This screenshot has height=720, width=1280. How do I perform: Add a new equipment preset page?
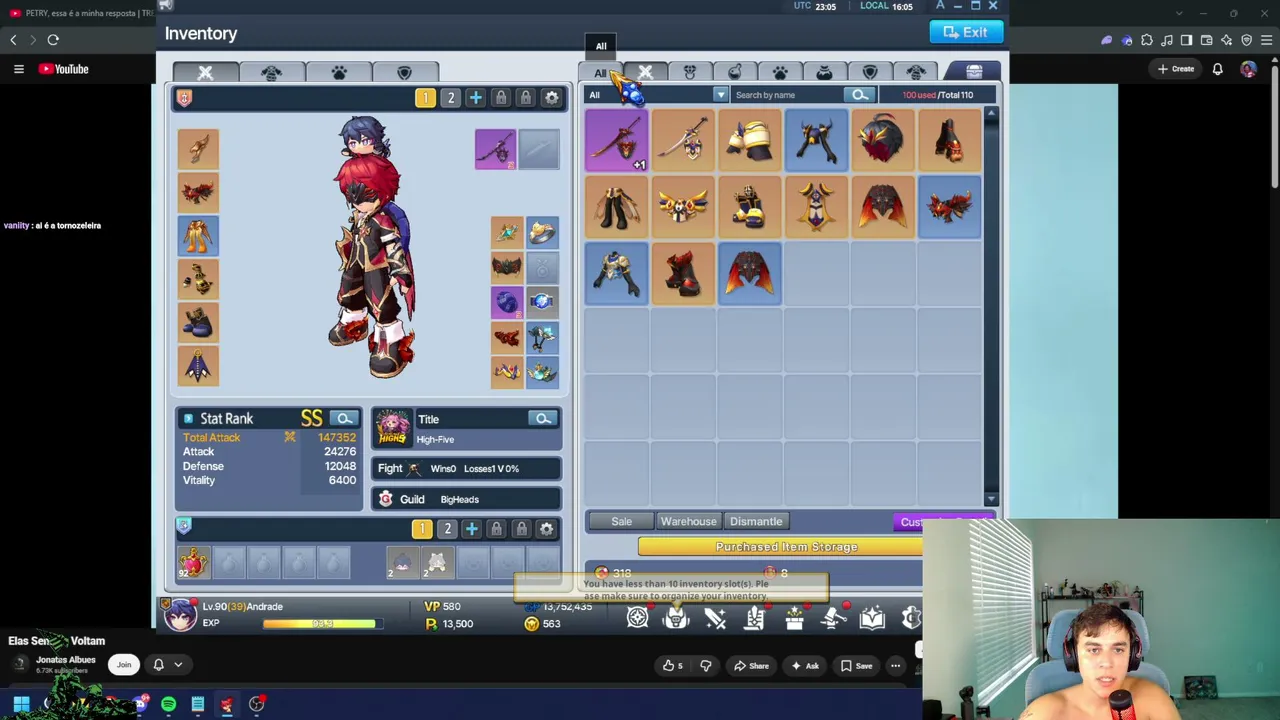click(475, 97)
